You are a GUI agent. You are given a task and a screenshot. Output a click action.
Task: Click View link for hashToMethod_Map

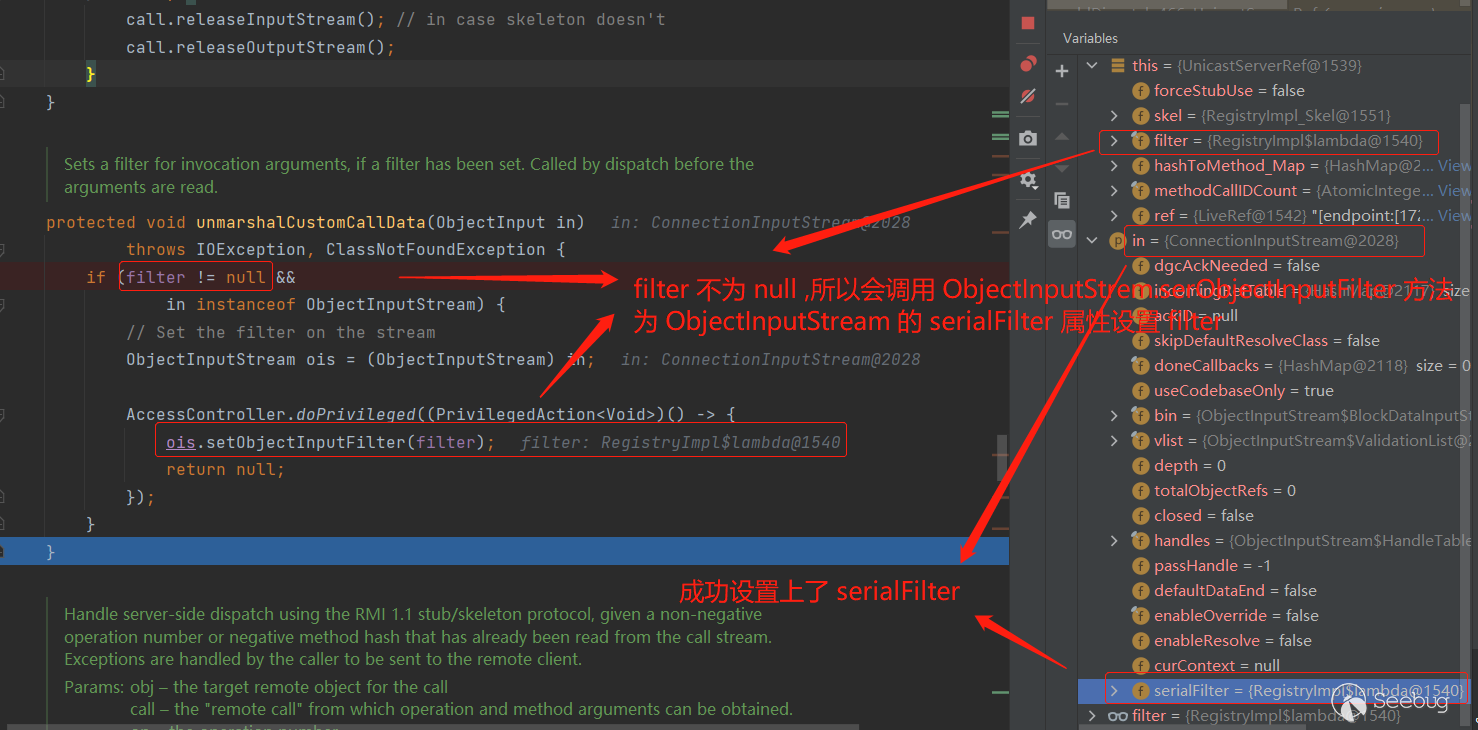1453,166
